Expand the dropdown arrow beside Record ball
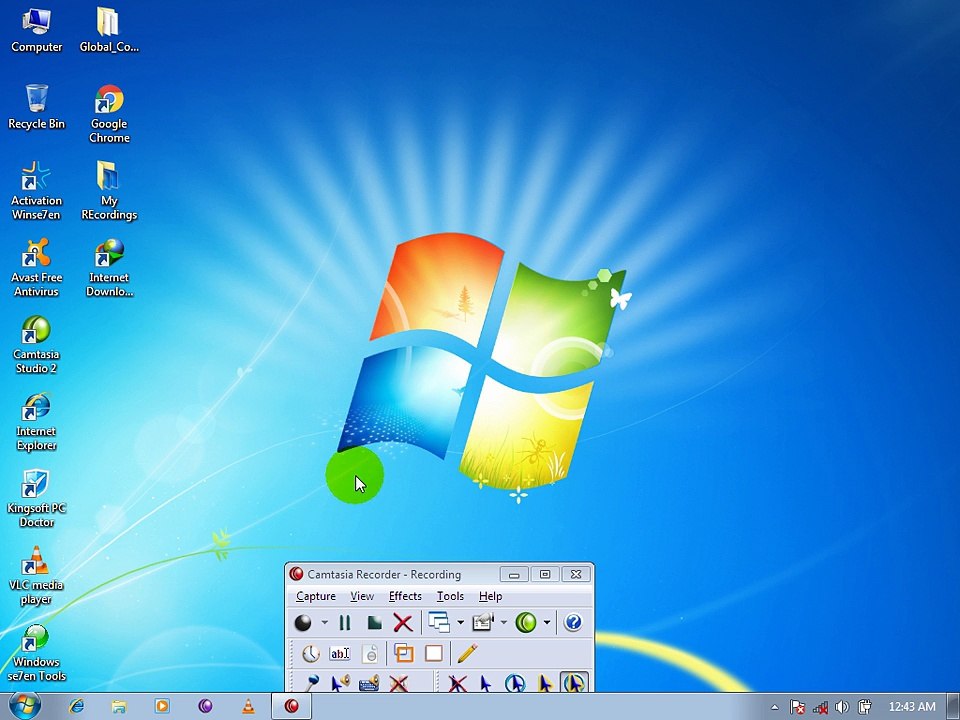This screenshot has height=720, width=960. click(324, 623)
